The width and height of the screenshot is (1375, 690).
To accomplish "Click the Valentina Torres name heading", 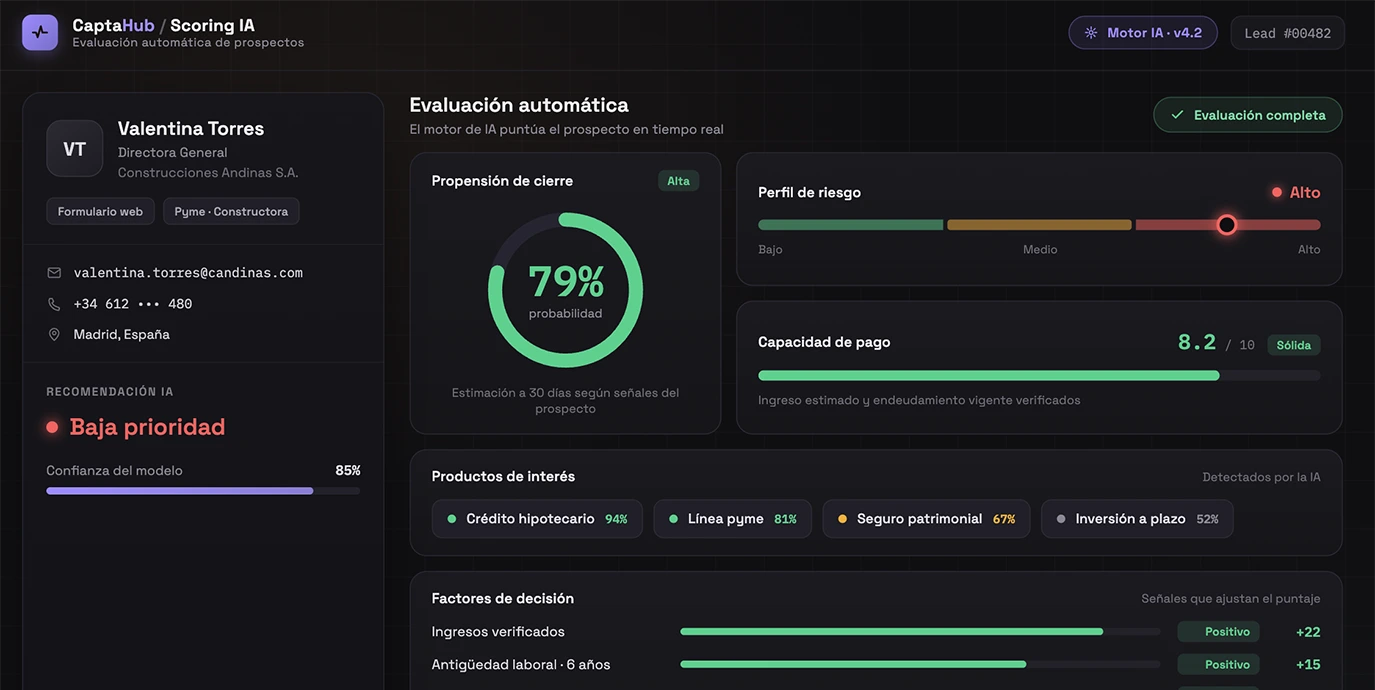I will click(x=191, y=128).
